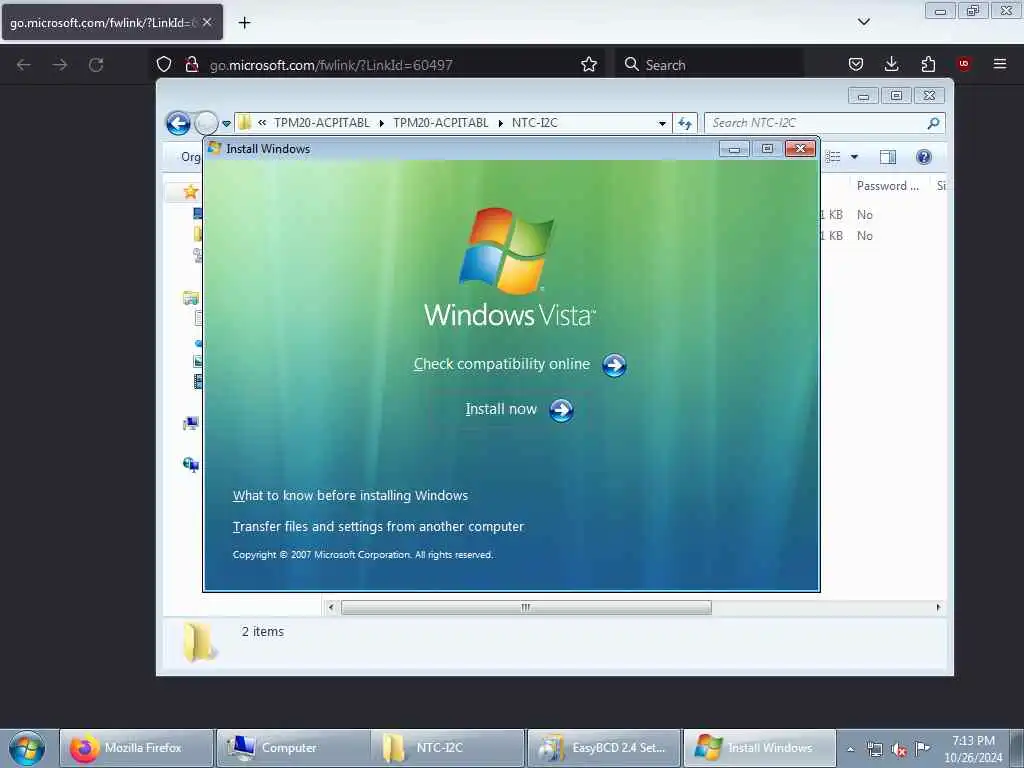Expand arrow after second TPM20-ACPITABL breadcrumb
Screen dimensions: 1024x768
click(500, 123)
